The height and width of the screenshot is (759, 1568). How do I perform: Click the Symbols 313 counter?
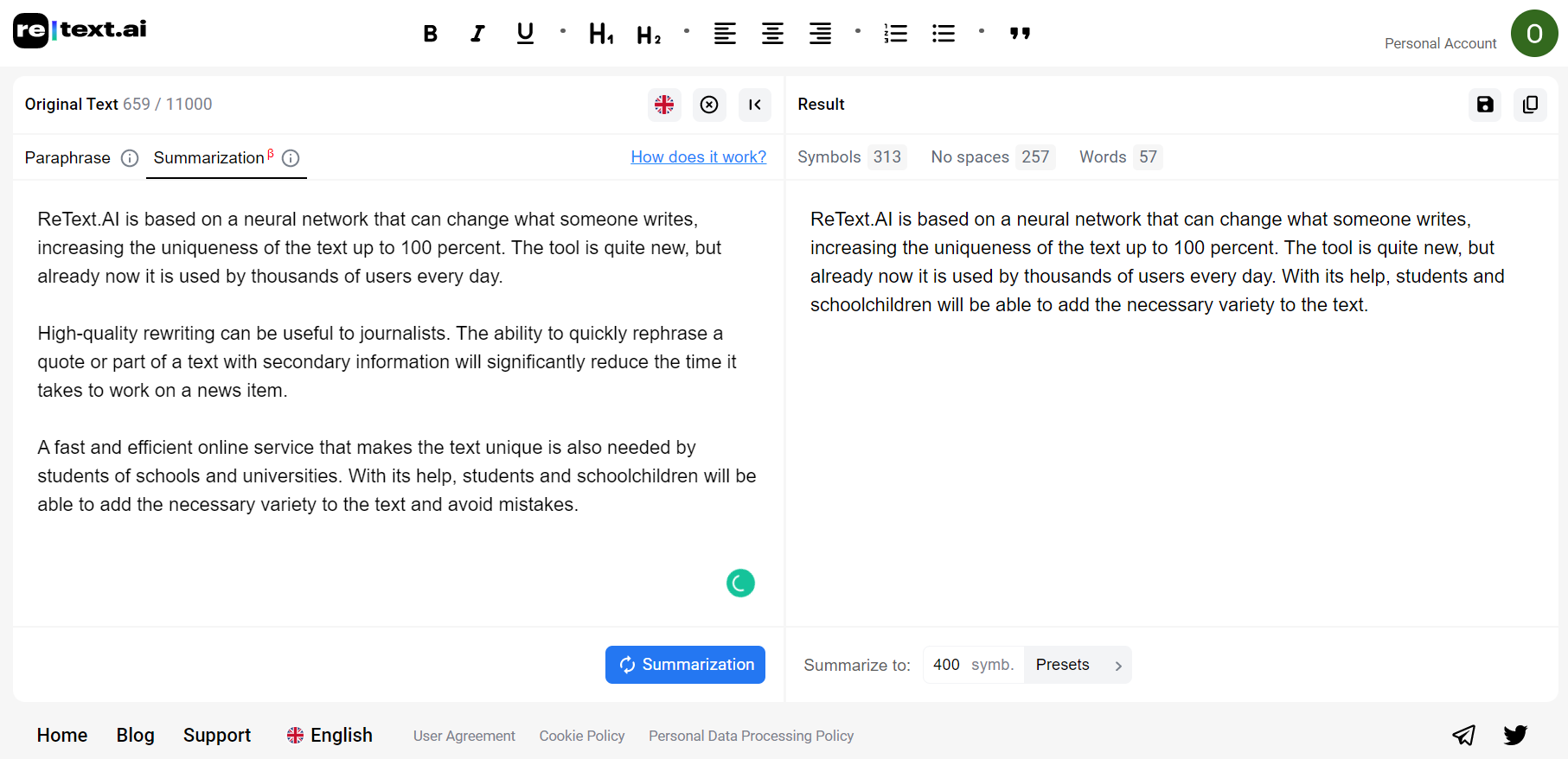[x=851, y=156]
